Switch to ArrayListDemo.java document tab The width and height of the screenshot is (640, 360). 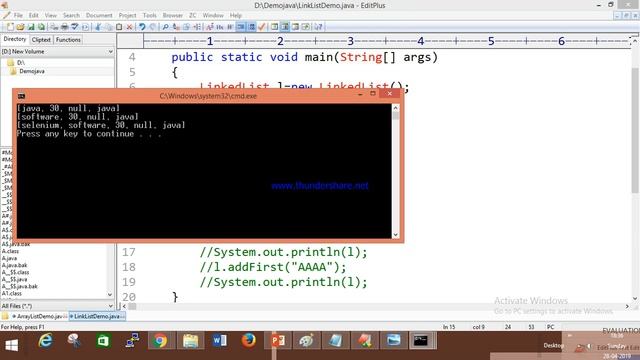coord(39,316)
